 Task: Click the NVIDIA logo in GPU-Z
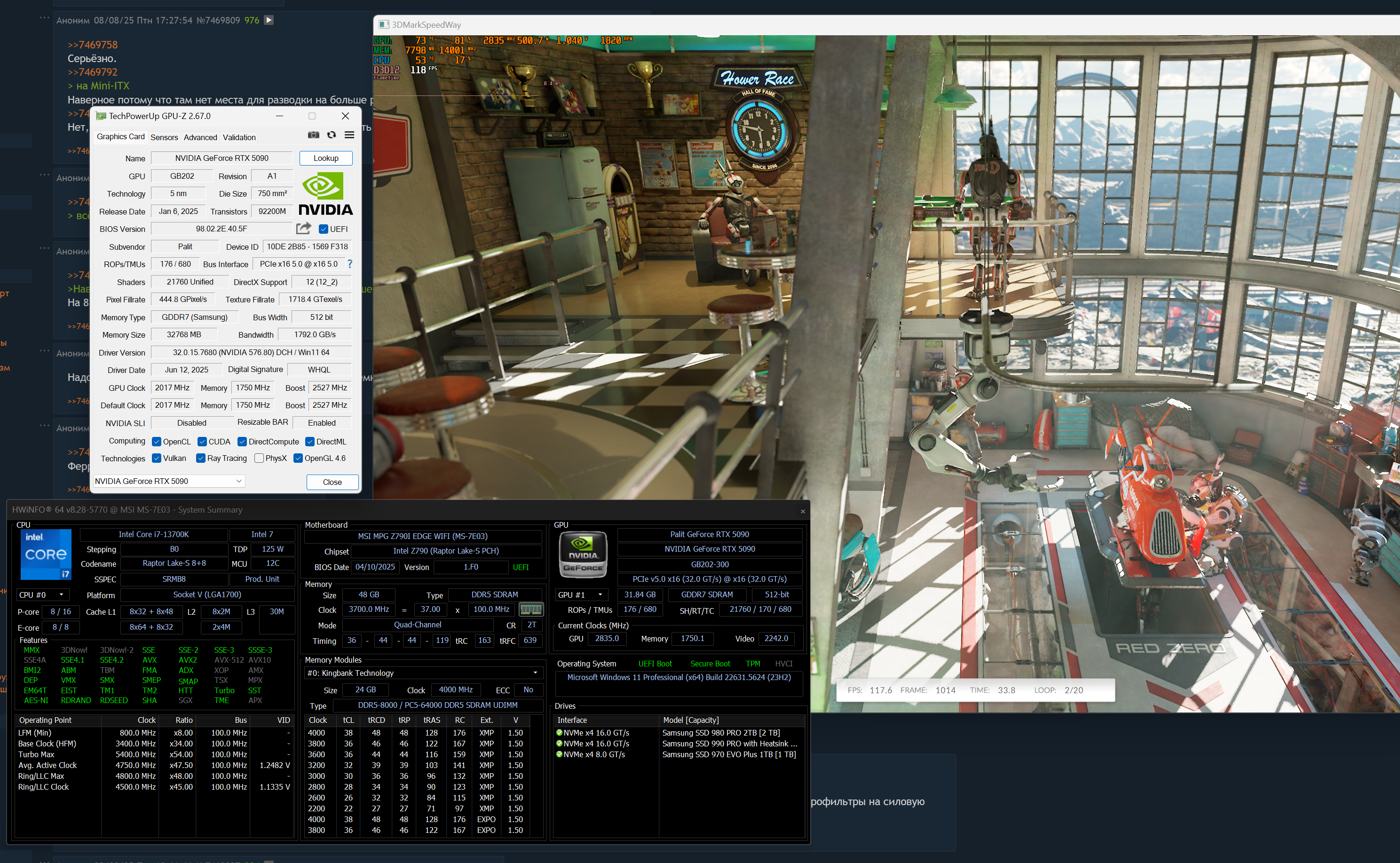[326, 194]
